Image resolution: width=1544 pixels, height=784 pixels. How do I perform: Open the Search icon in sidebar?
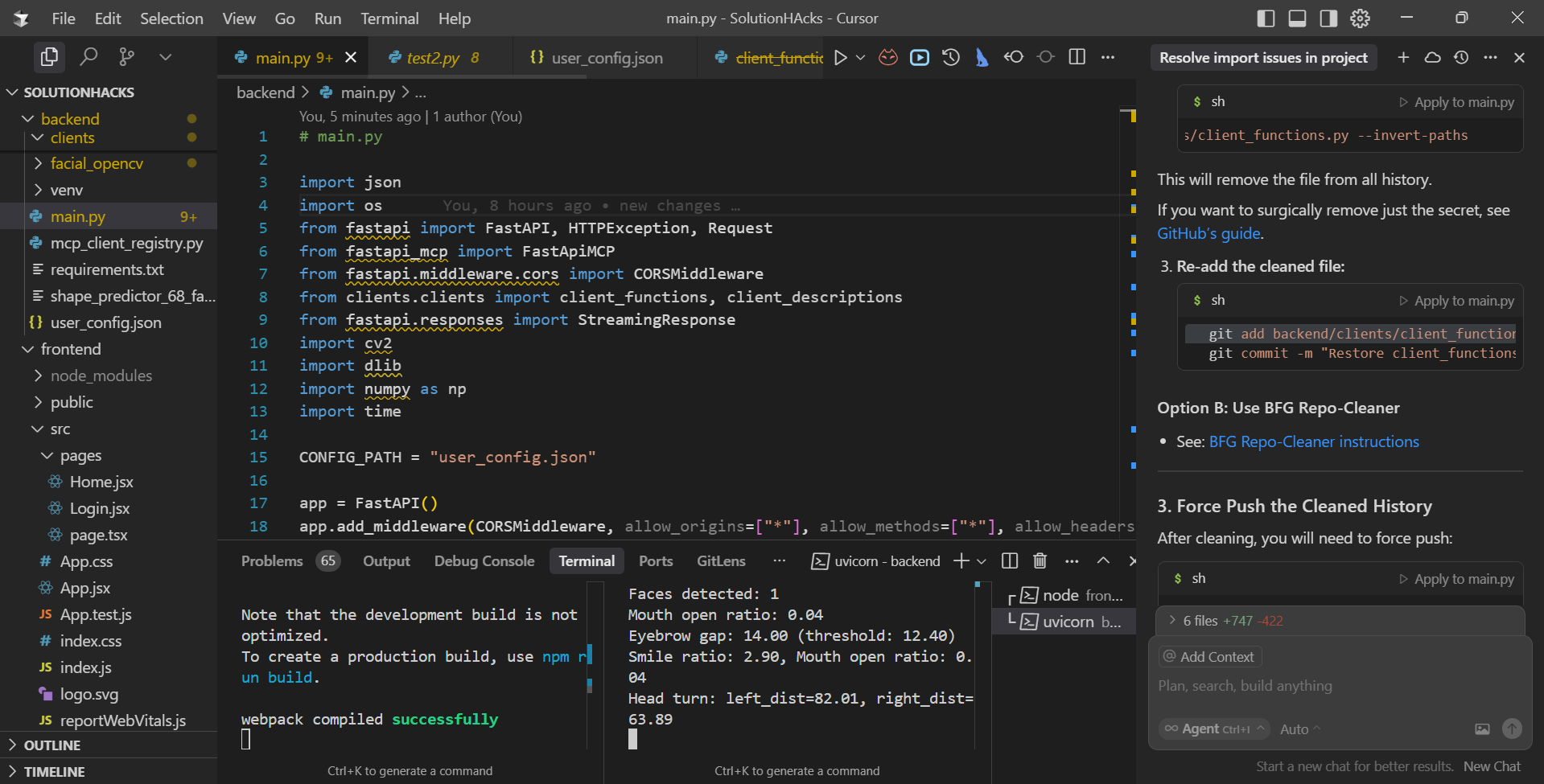point(89,56)
